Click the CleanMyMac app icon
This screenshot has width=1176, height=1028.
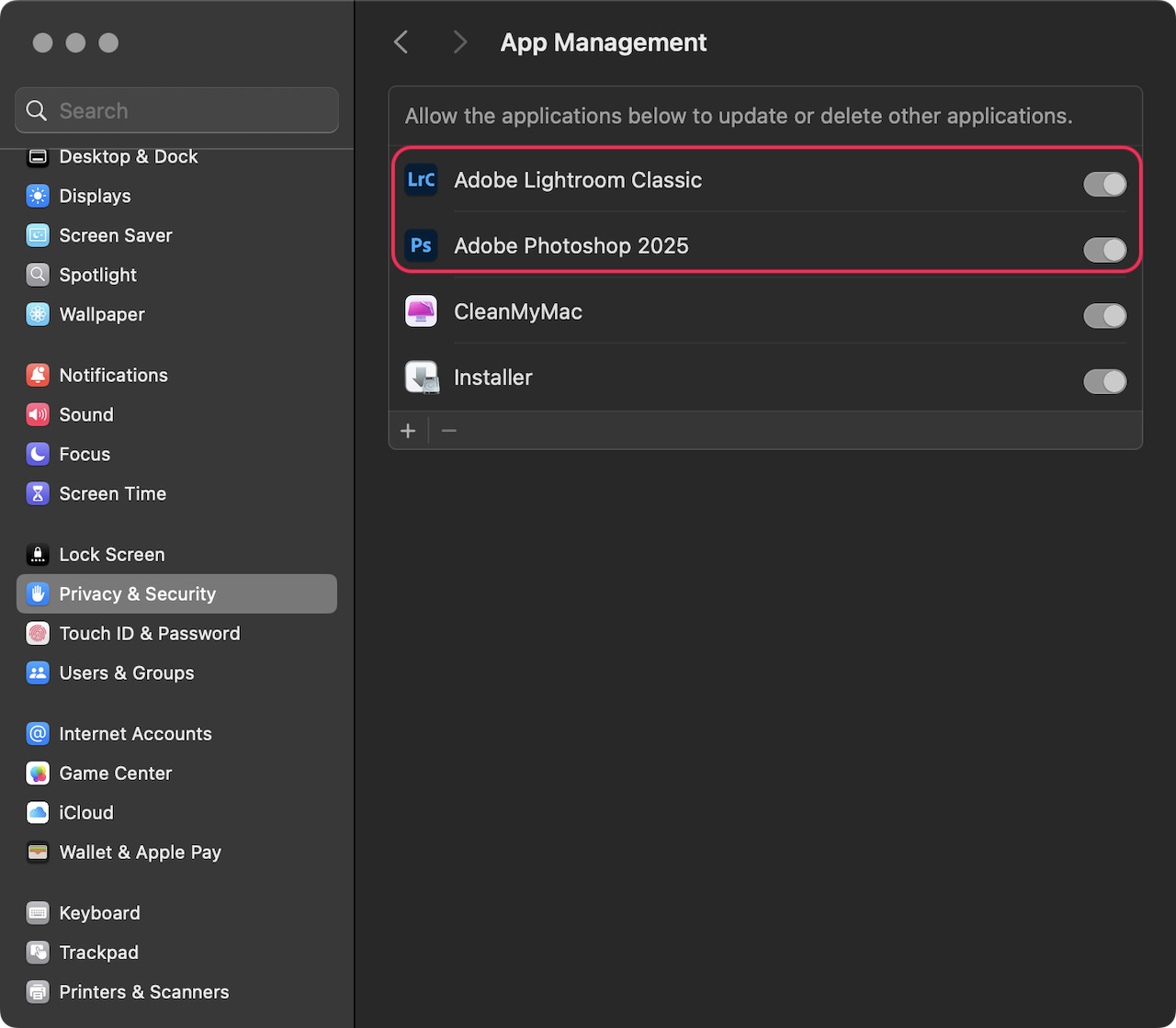pos(421,311)
